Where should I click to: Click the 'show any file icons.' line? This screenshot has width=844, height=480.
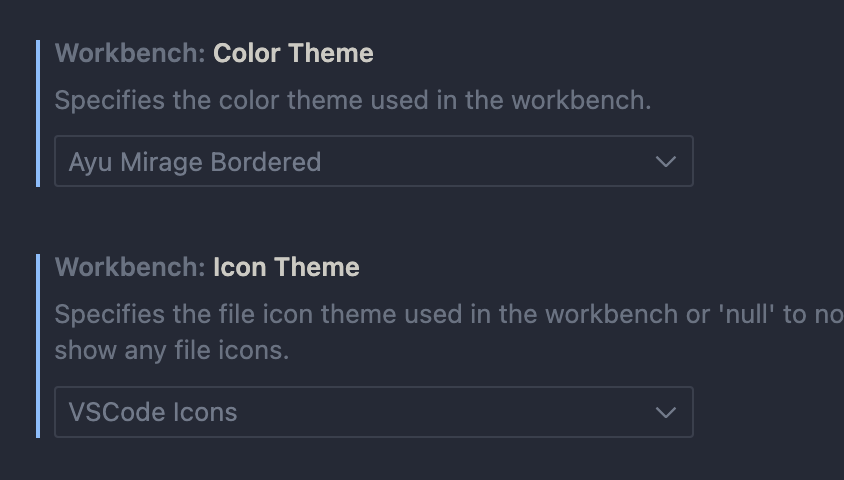point(171,351)
